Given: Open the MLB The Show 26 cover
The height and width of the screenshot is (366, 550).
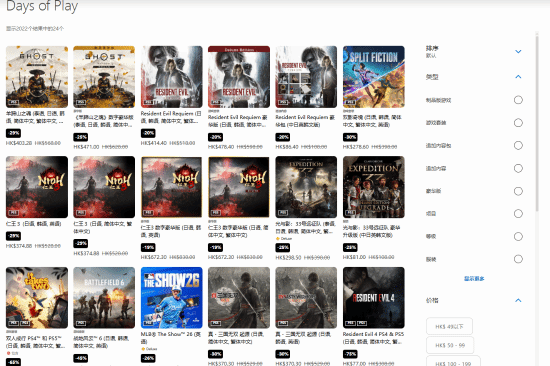Looking at the screenshot, I should tap(172, 298).
